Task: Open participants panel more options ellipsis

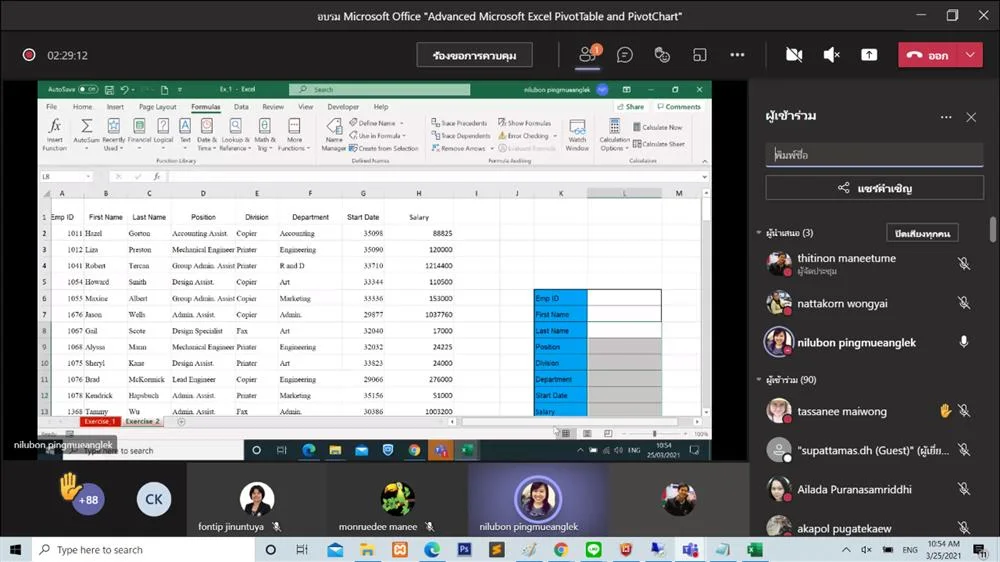Action: pyautogui.click(x=946, y=117)
